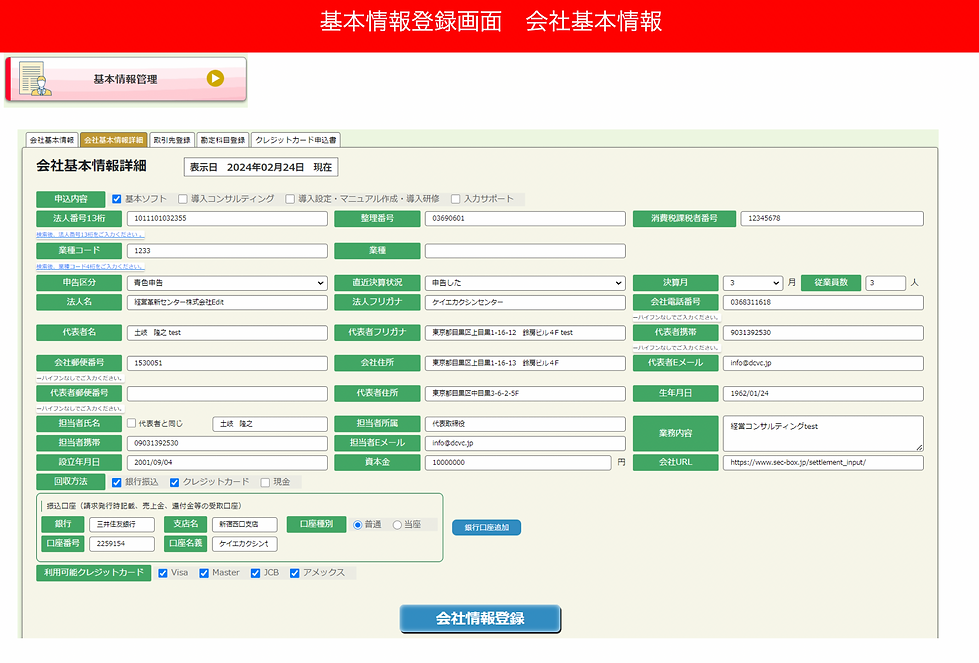Viewport: 979px width, 663px height.
Task: Click 担当者所属 input field
Action: [525, 424]
